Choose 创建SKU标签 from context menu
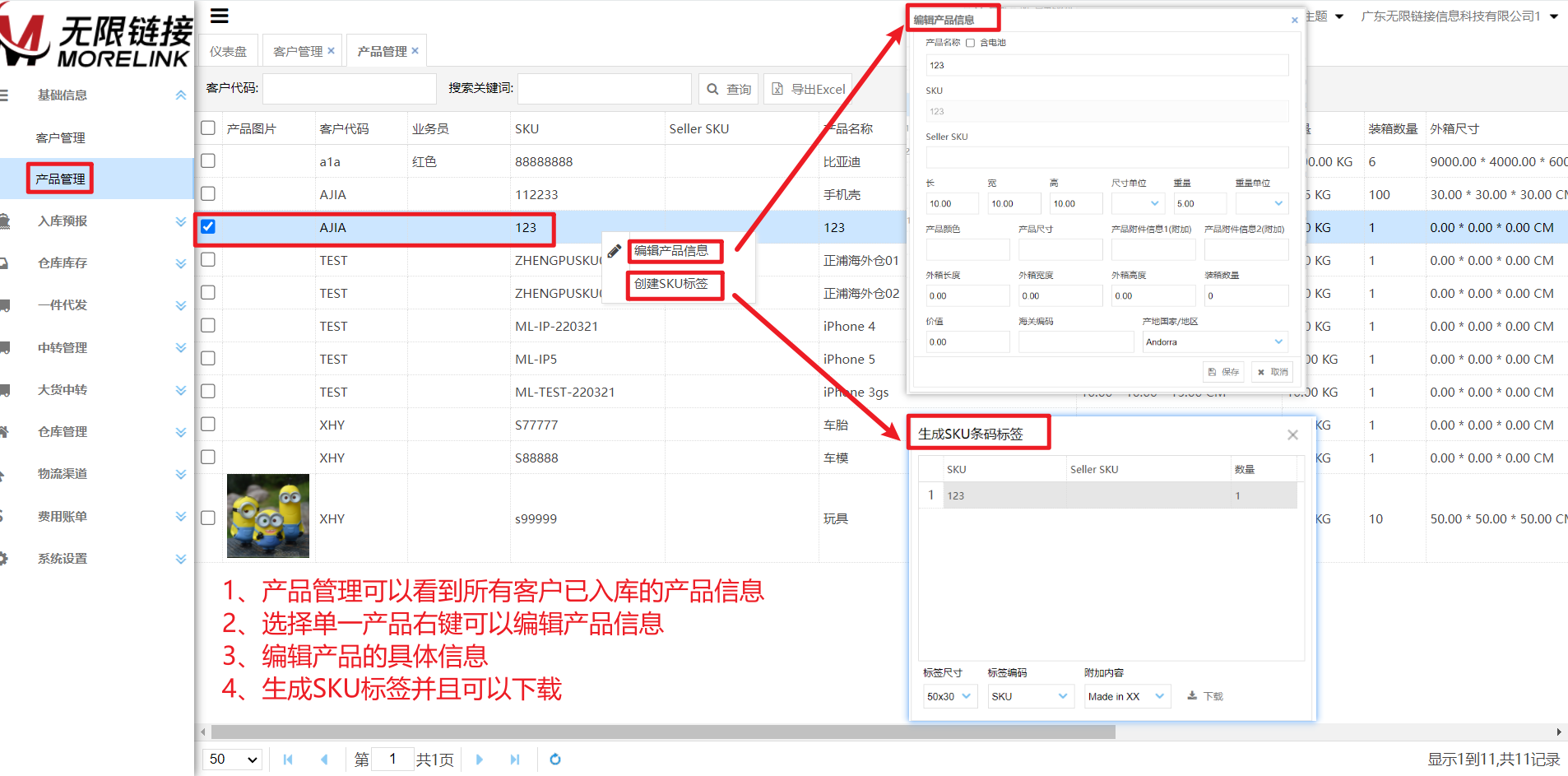 point(671,284)
